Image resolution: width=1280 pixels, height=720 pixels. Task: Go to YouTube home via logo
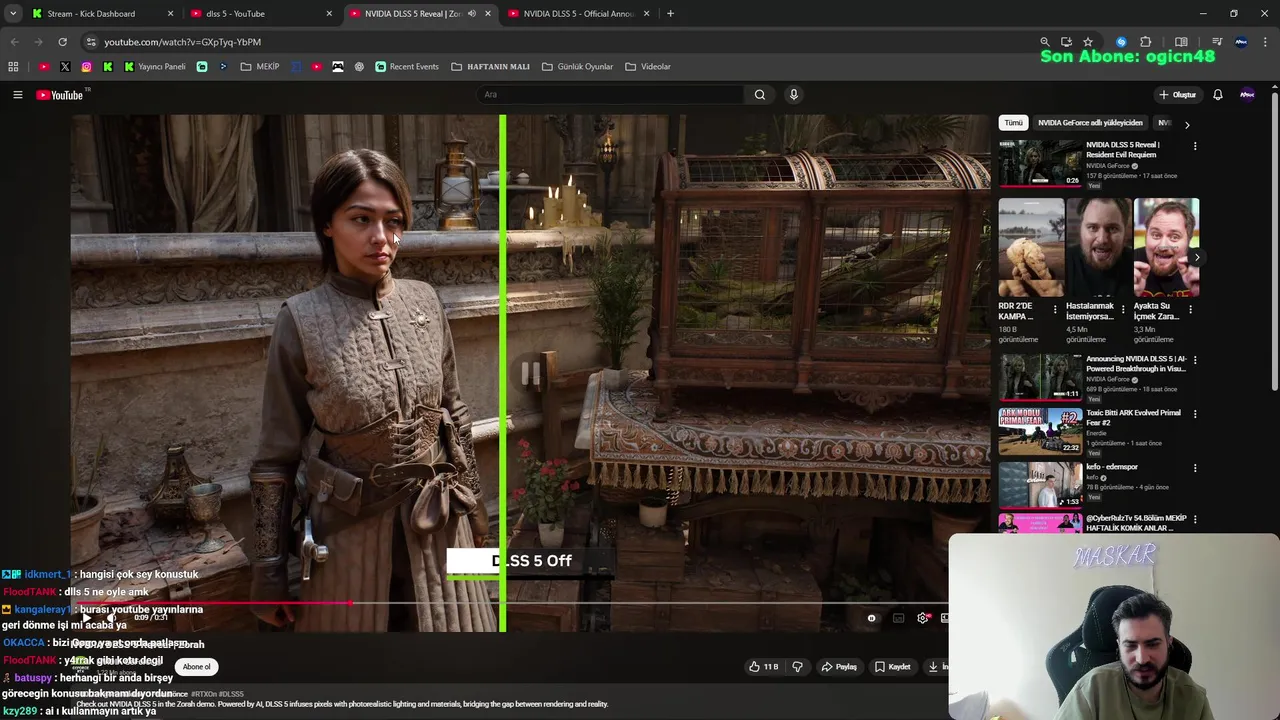click(x=62, y=95)
